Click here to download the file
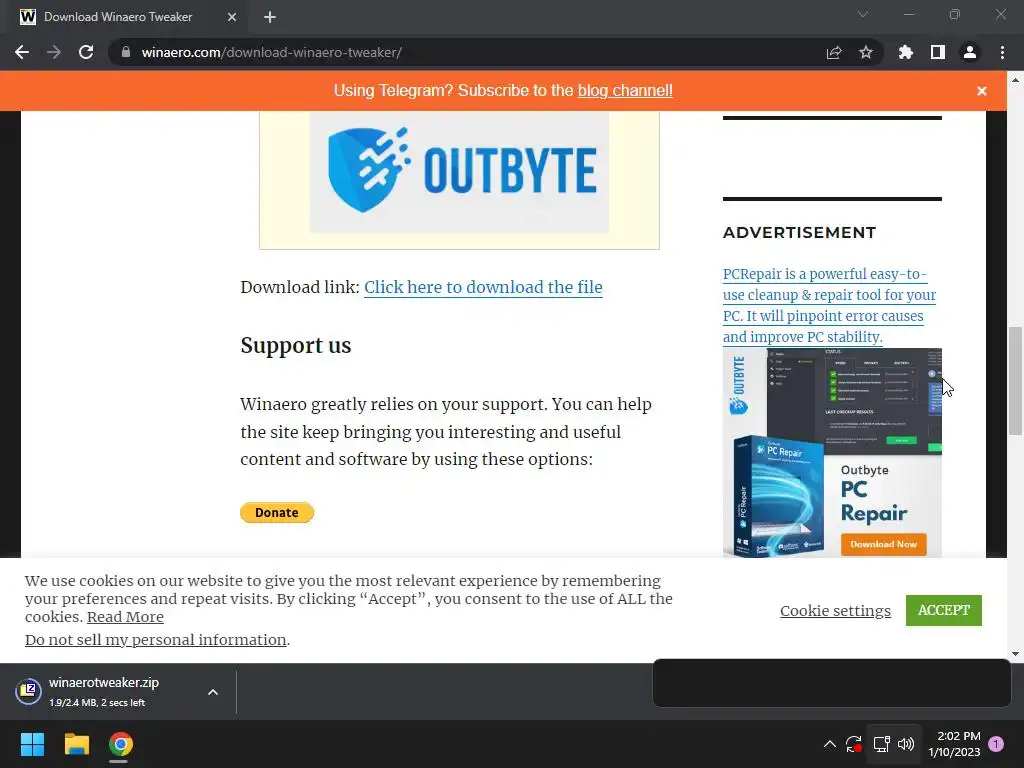Viewport: 1024px width, 768px height. [x=483, y=287]
